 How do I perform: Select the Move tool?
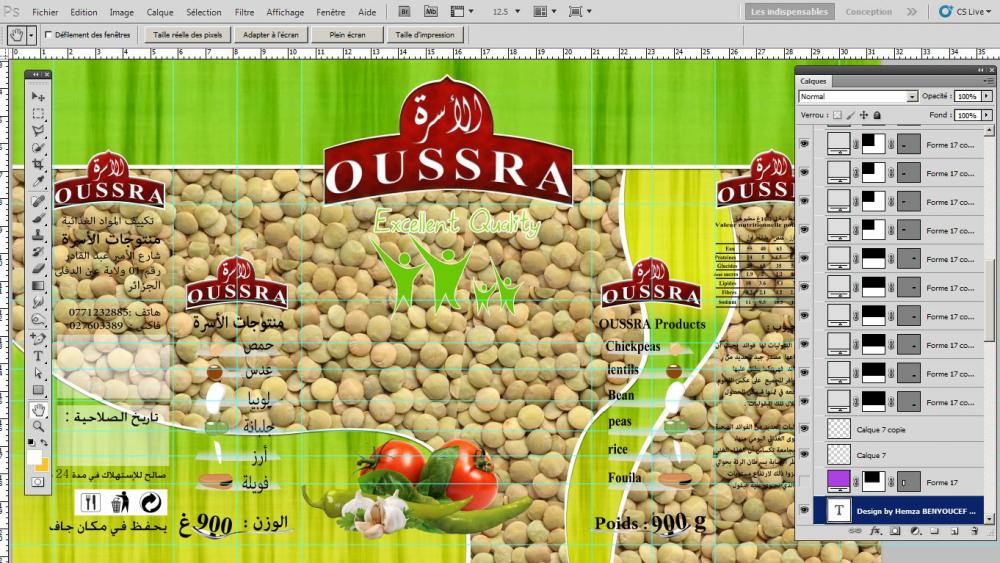[x=38, y=97]
